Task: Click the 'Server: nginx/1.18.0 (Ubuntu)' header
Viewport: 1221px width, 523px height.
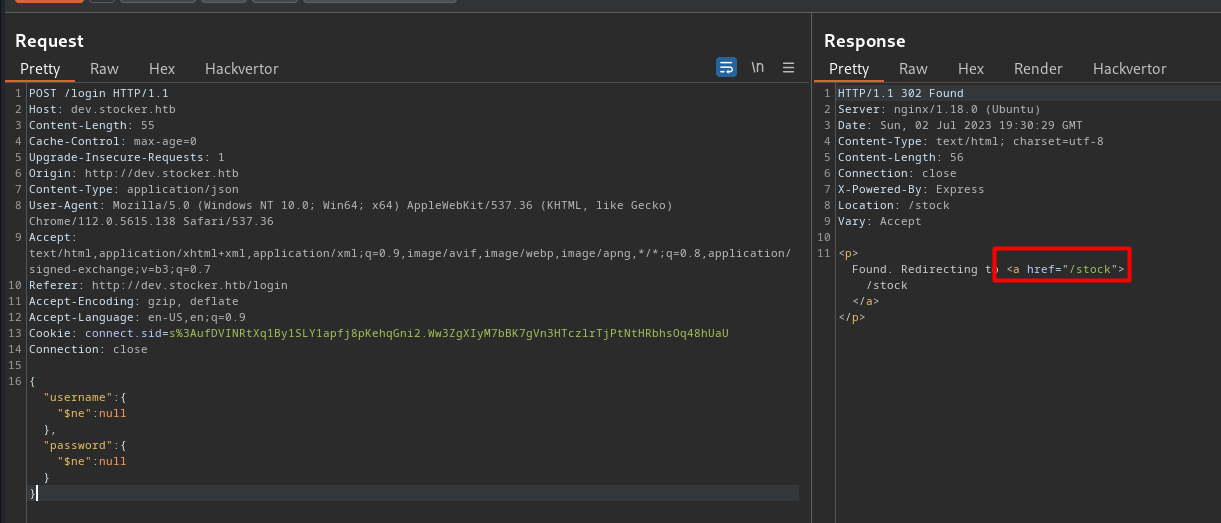Action: [939, 109]
